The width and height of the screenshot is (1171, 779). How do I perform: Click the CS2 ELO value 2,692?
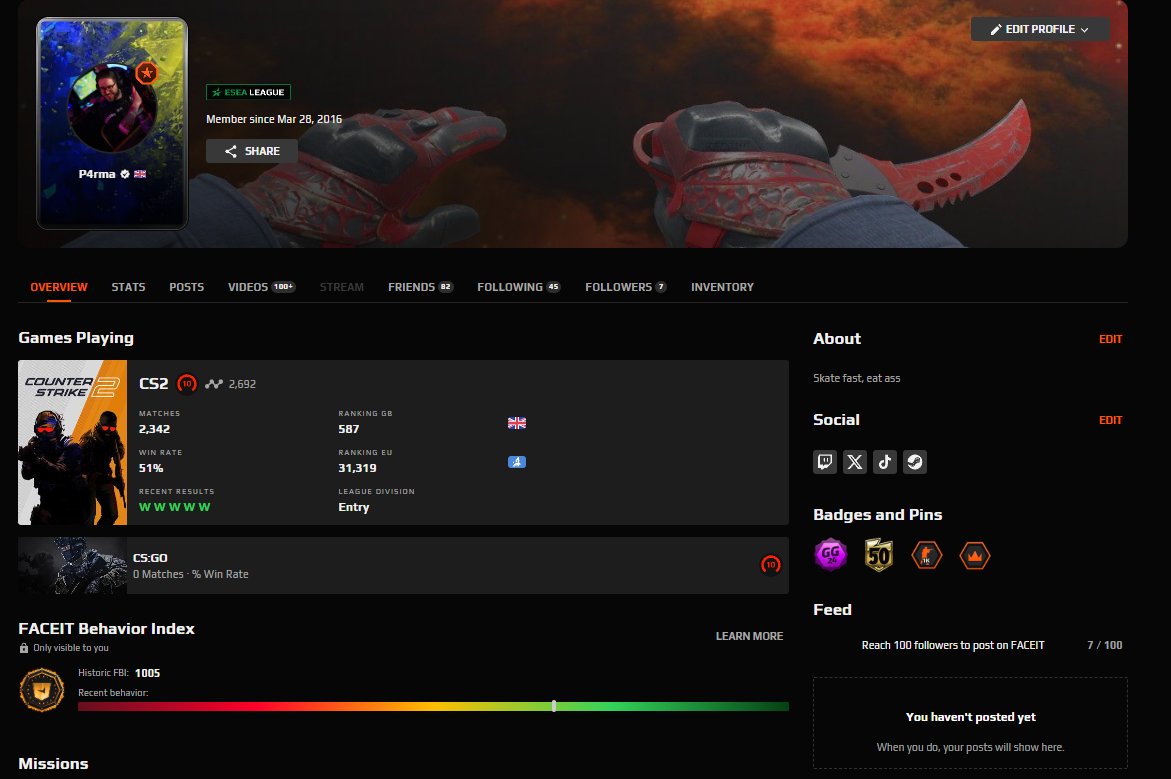point(242,384)
